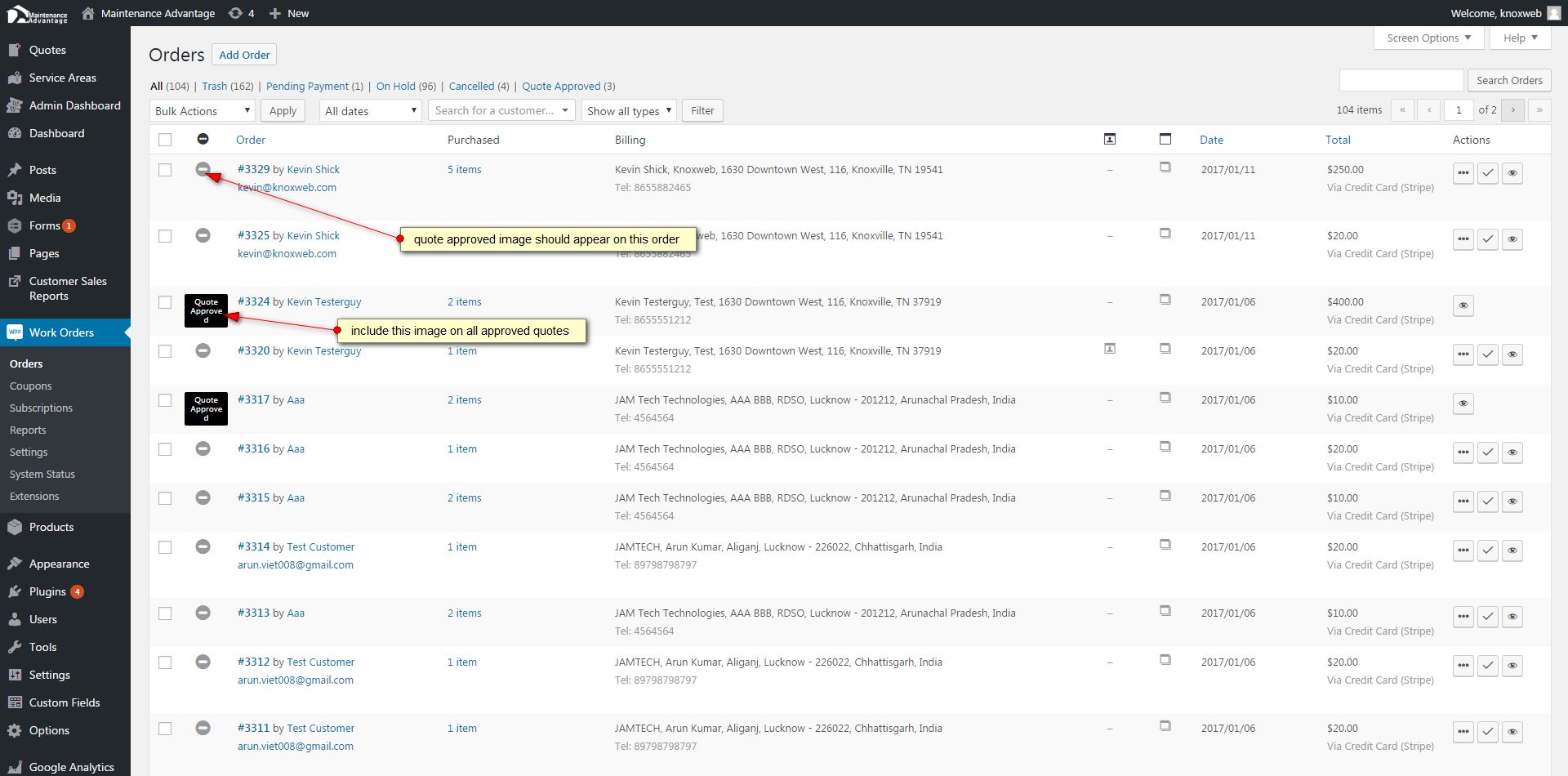Click the customer note icon for order #3320
The height and width of the screenshot is (776, 1568).
pos(1109,349)
